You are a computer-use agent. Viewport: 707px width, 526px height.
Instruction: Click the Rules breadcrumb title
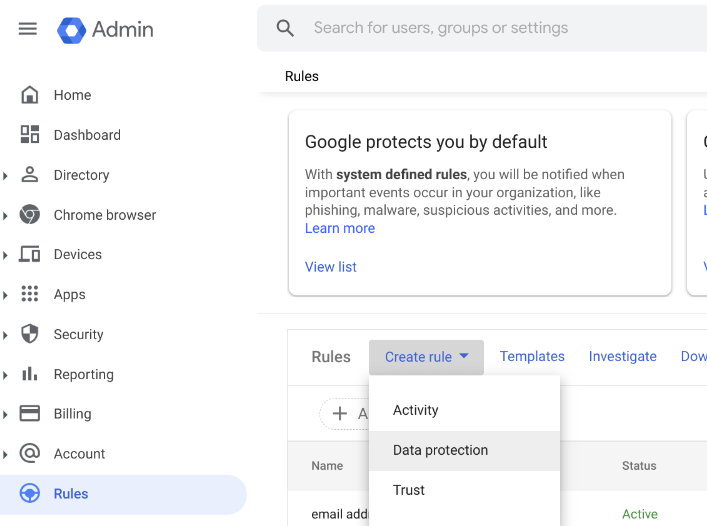(302, 76)
